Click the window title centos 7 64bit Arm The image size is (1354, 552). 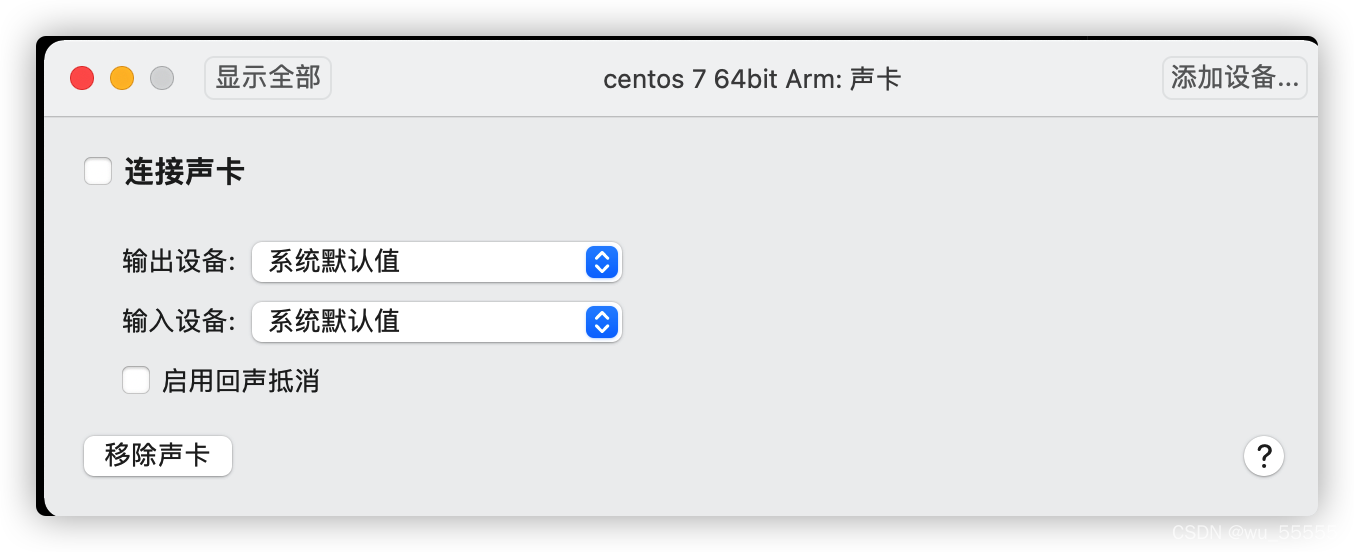point(720,79)
